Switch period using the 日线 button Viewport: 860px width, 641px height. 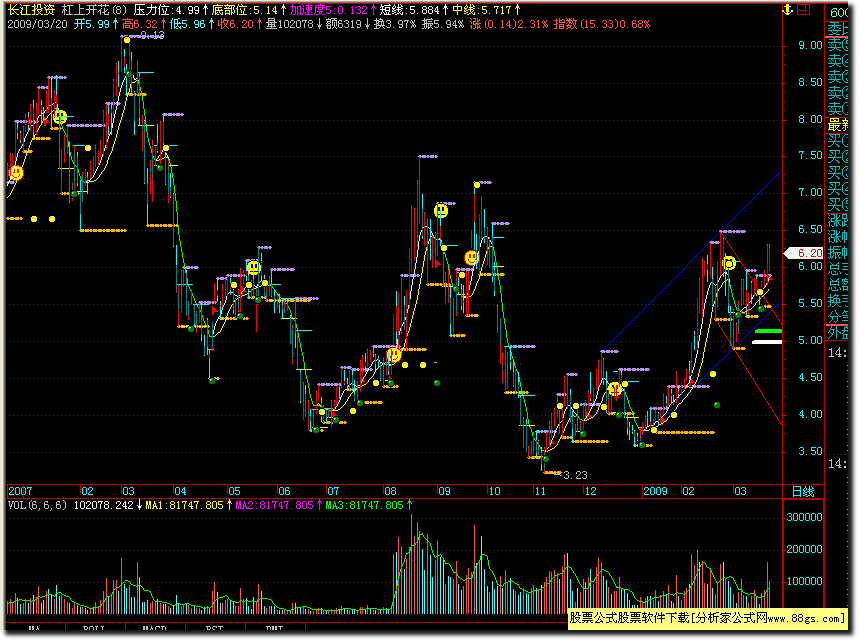click(x=804, y=491)
